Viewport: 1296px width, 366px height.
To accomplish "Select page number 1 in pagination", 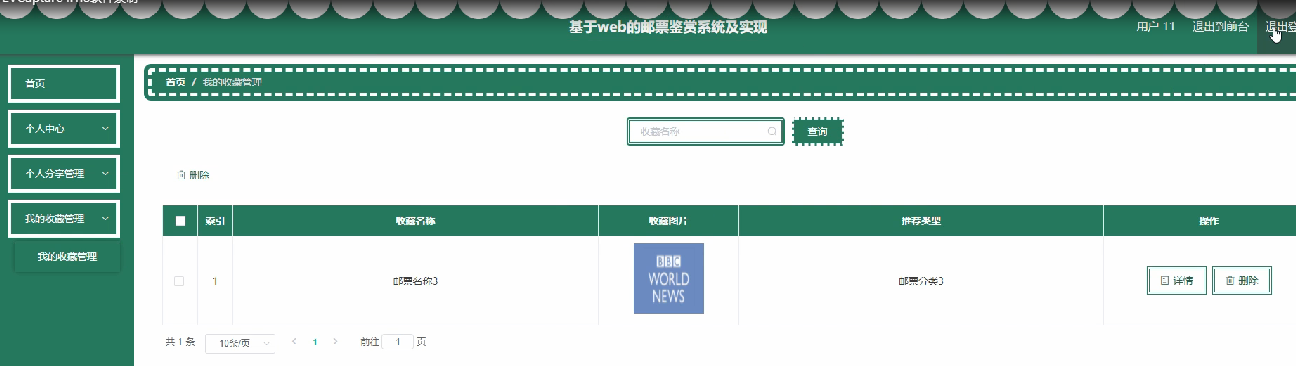I will click(x=315, y=342).
